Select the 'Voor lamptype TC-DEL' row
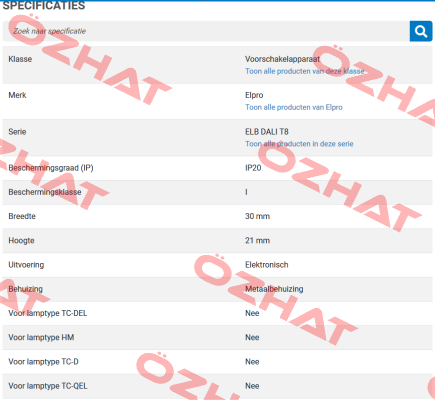This screenshot has width=435, height=400. (217, 314)
